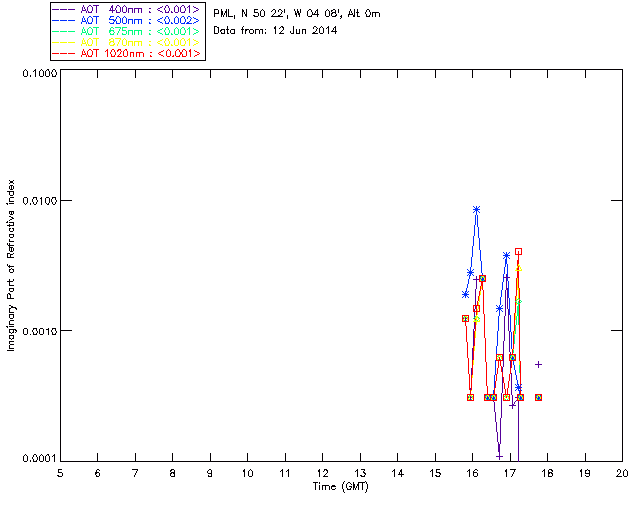Click the x-axis tick label 5
640x512 pixels.
click(x=60, y=473)
